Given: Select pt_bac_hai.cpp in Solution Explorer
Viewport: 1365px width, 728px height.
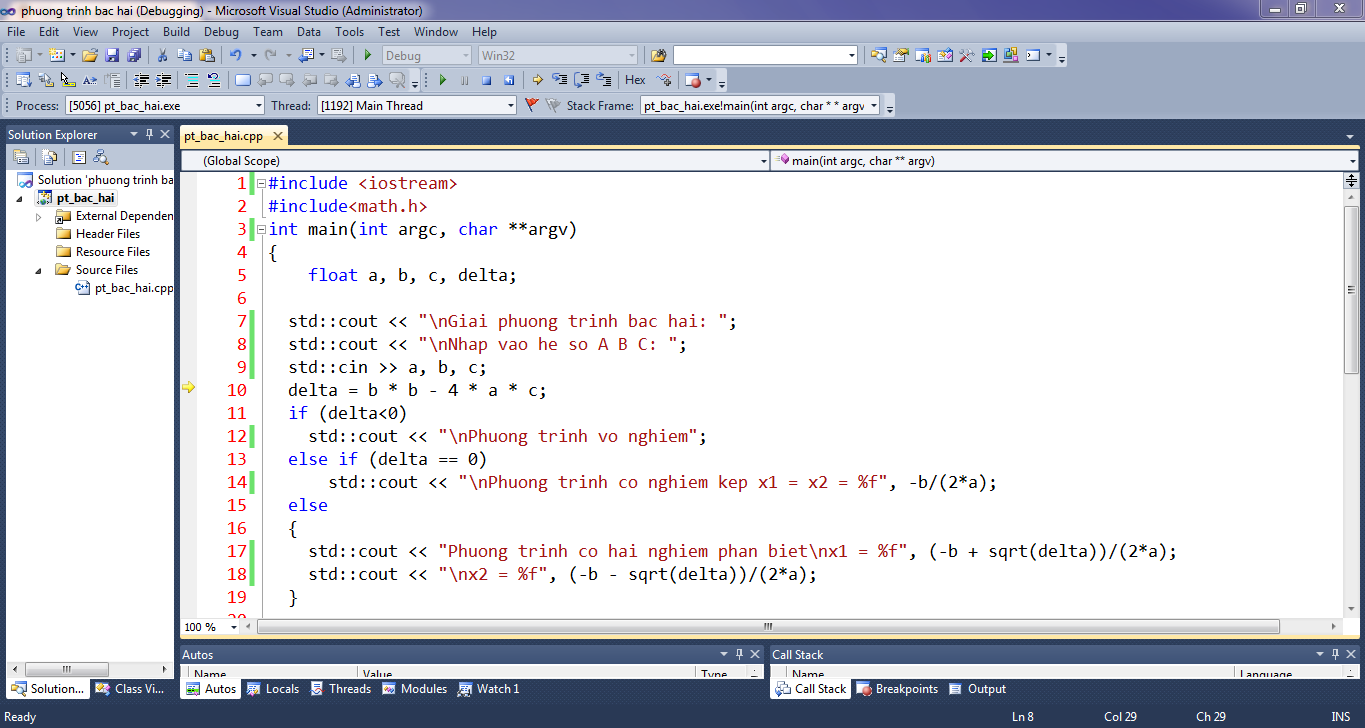Looking at the screenshot, I should click(x=133, y=288).
